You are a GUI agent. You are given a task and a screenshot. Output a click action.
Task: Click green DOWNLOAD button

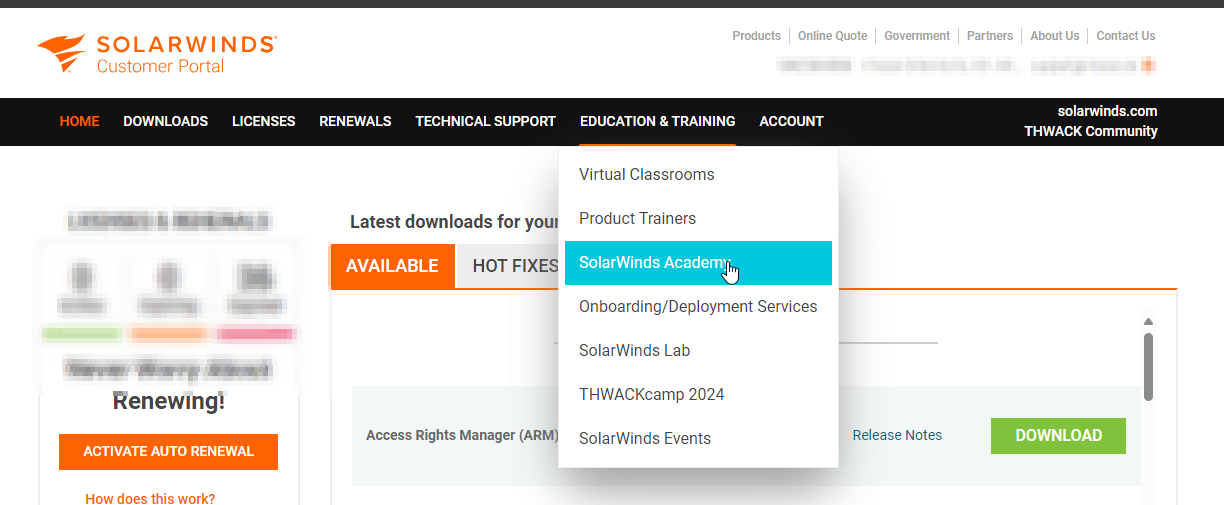(1058, 435)
